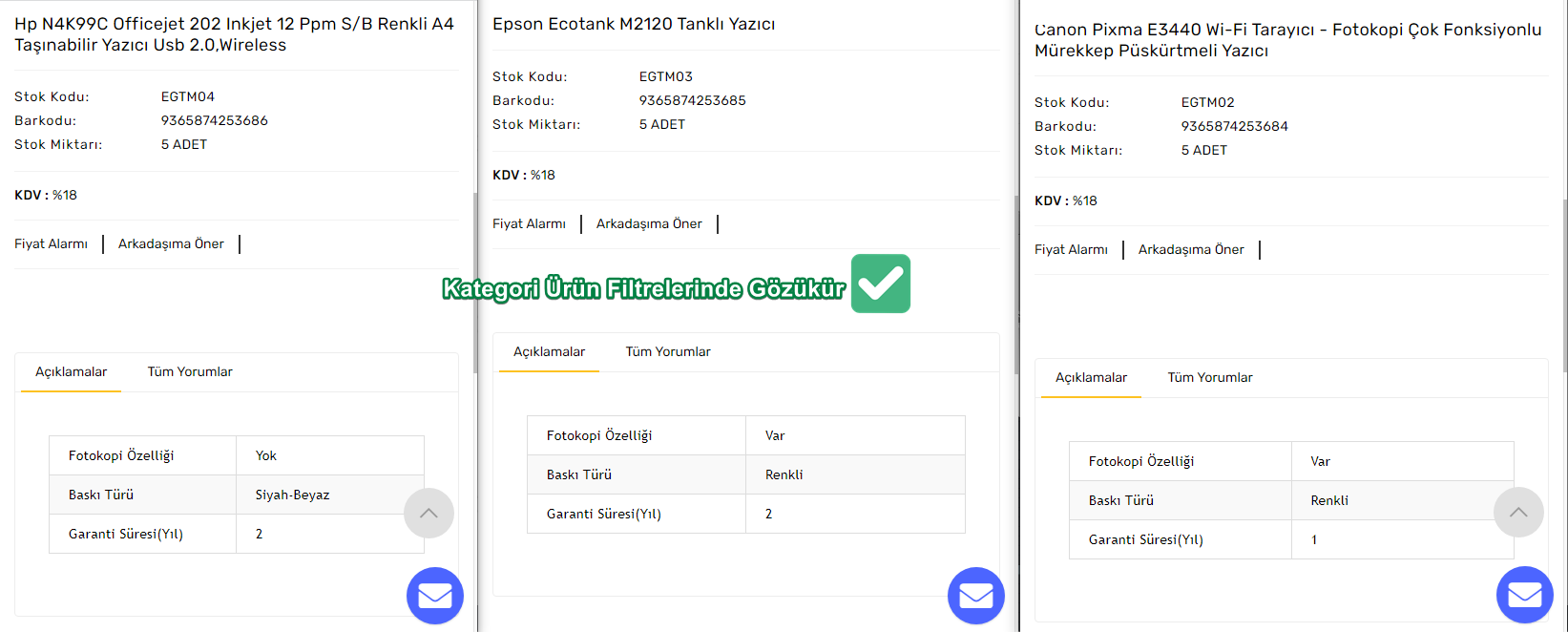
Task: Click Garanti Süresi value 2 in Hp panel
Action: point(259,534)
